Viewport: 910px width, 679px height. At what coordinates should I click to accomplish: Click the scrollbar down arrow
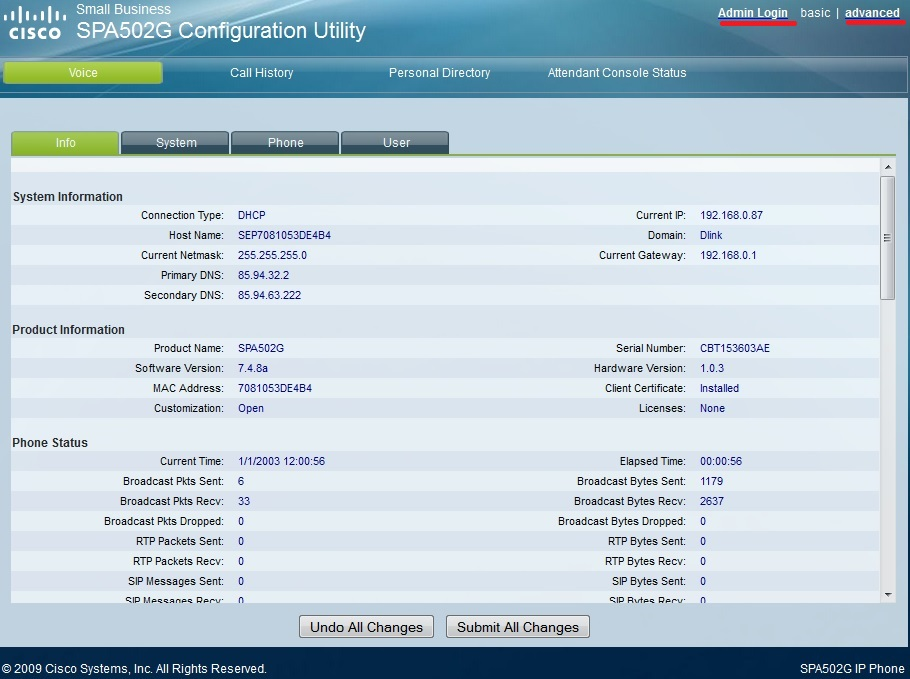(887, 595)
